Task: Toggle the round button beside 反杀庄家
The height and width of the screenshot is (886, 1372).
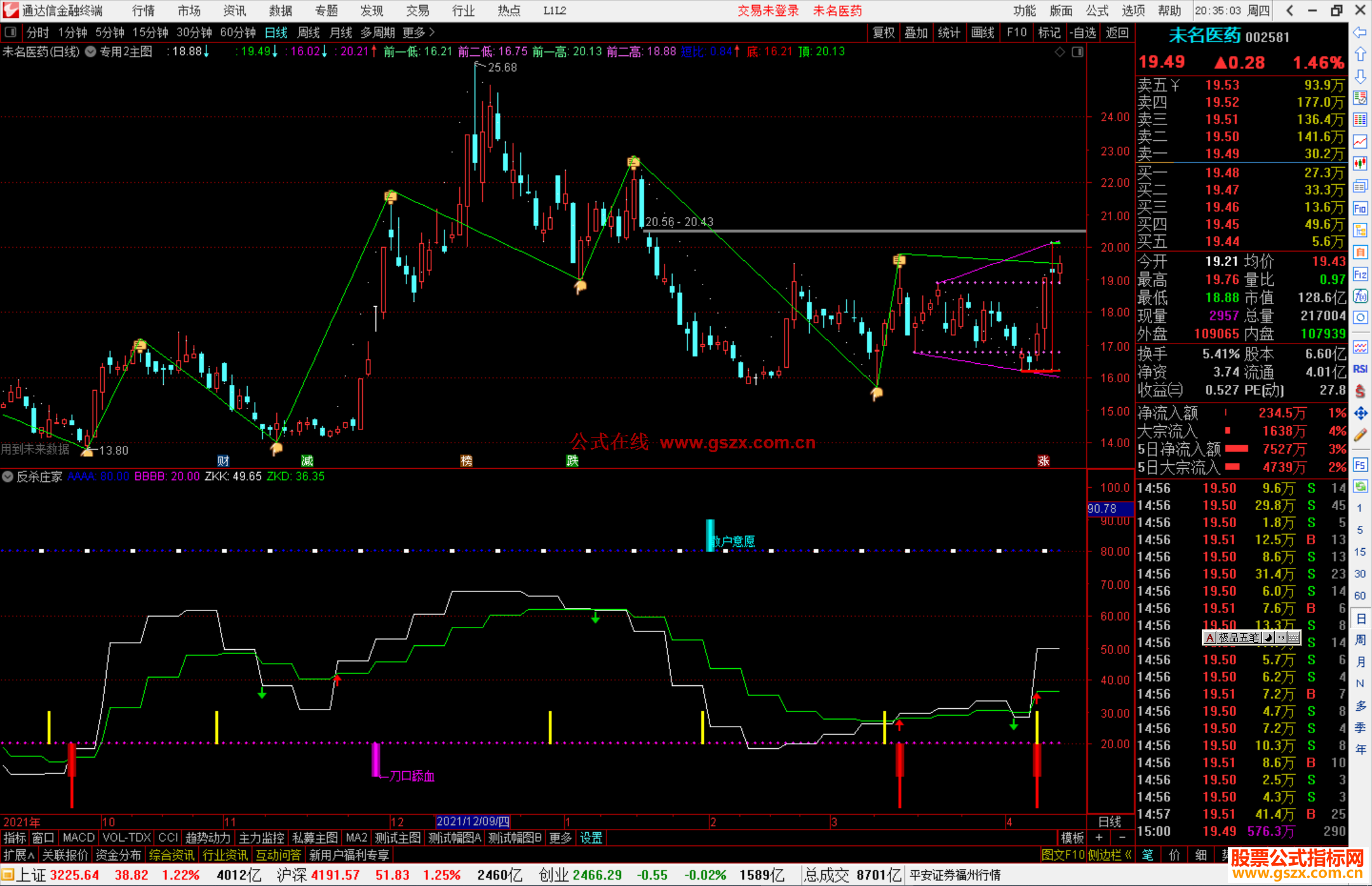Action: click(x=8, y=476)
